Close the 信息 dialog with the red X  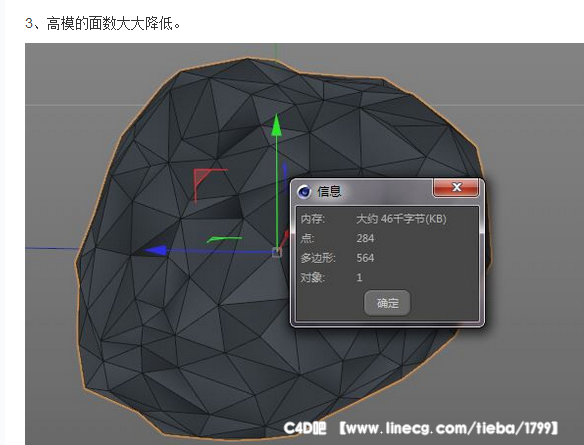(x=456, y=187)
